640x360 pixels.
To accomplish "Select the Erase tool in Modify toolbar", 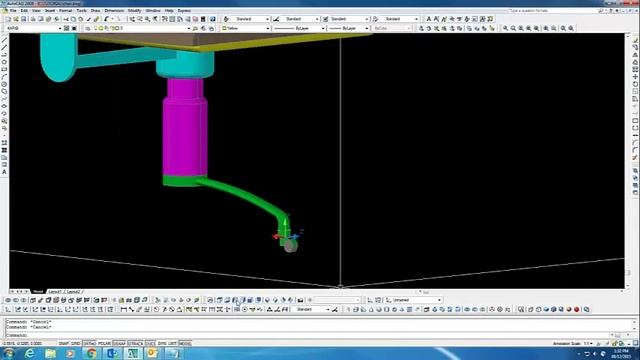I will pos(636,40).
